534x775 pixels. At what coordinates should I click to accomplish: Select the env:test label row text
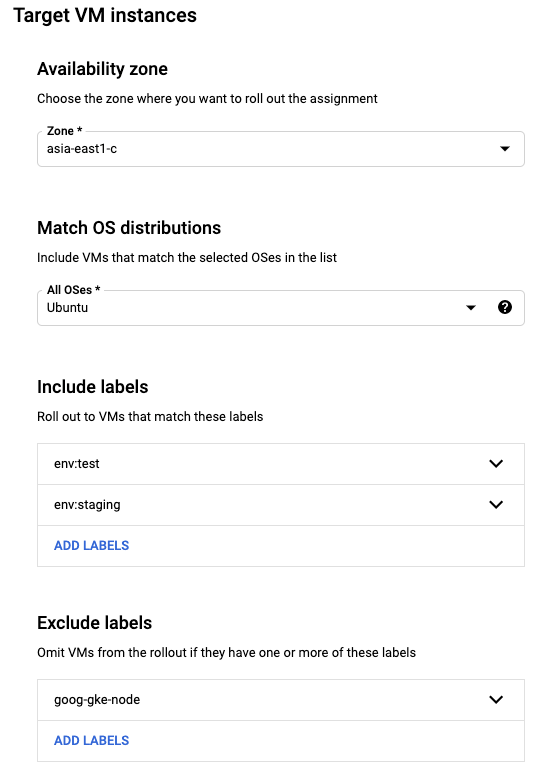[x=77, y=464]
